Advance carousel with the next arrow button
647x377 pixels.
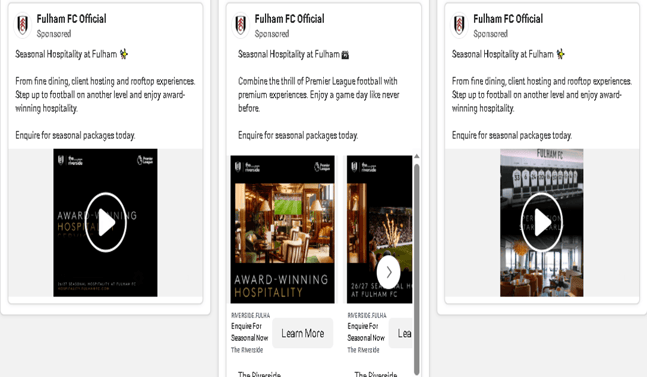388,272
